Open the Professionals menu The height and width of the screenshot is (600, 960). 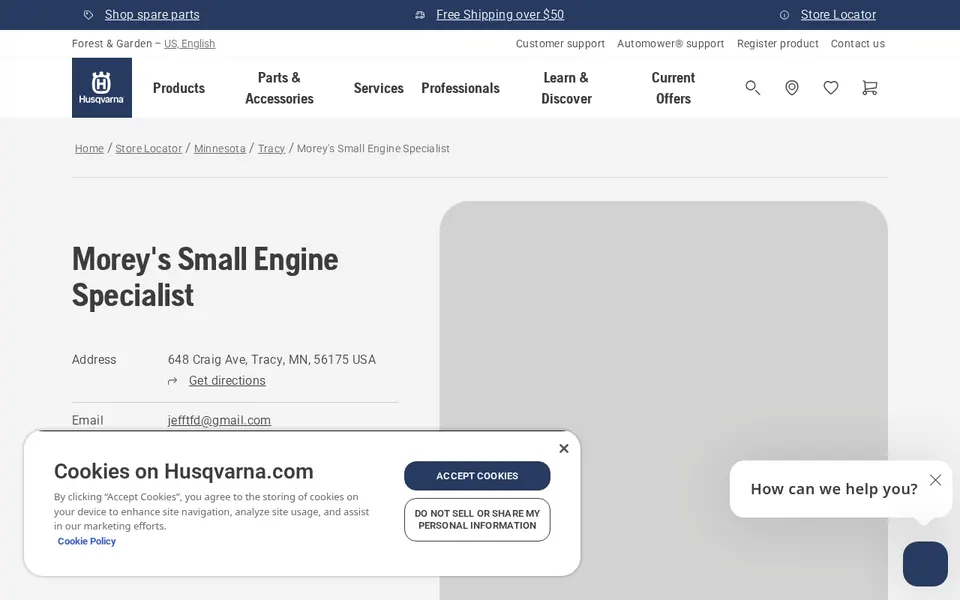tap(460, 88)
